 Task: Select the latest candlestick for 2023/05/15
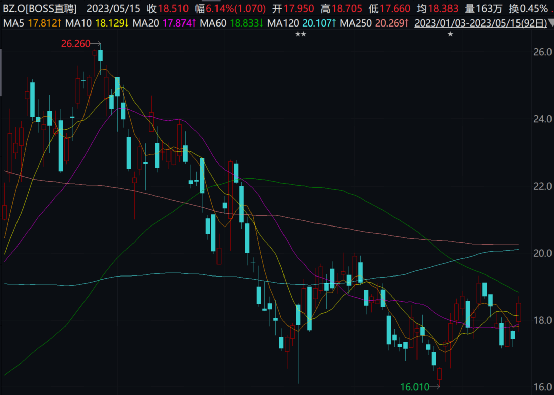coord(519,312)
